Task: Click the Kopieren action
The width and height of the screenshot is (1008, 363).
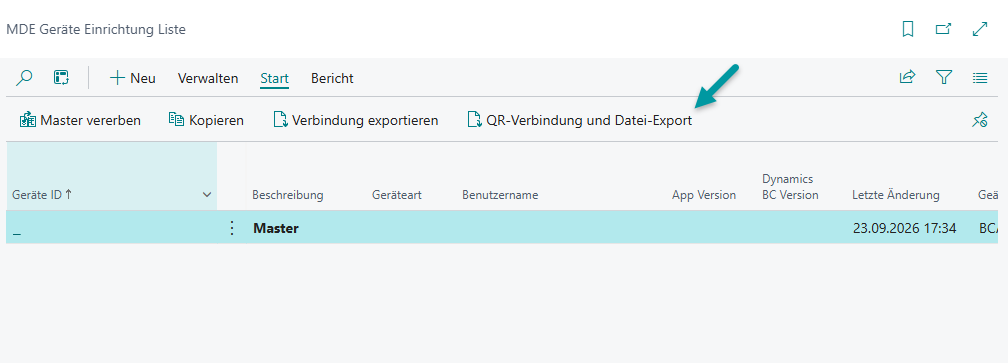Action: (x=206, y=120)
